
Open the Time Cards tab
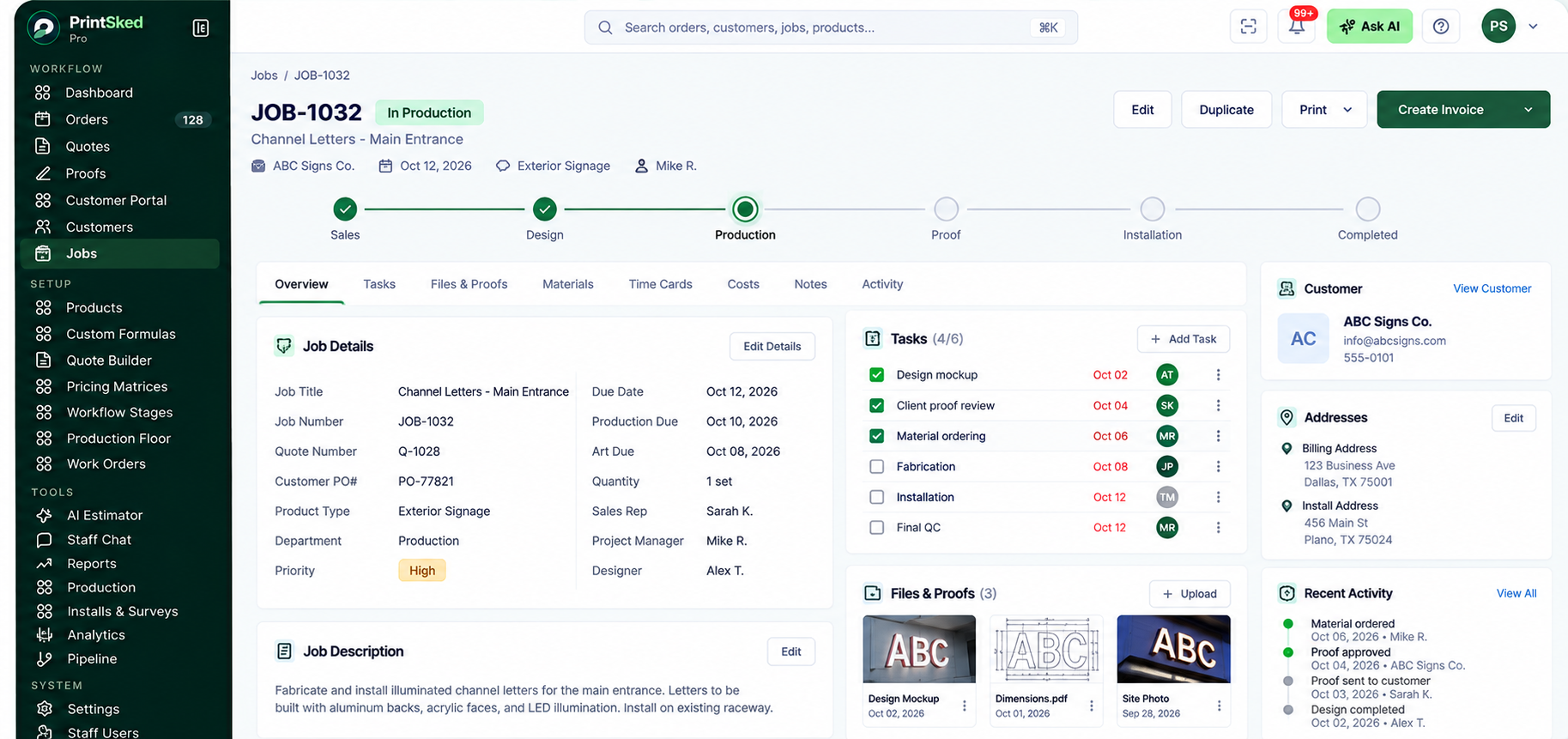660,284
